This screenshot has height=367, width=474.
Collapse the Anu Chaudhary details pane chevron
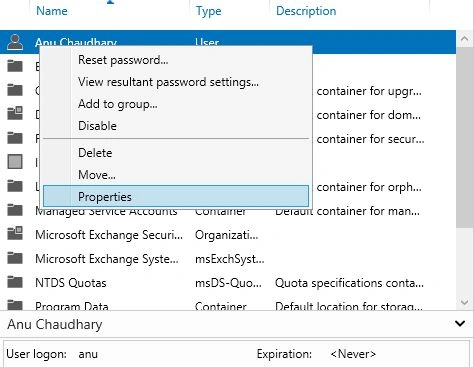click(460, 323)
